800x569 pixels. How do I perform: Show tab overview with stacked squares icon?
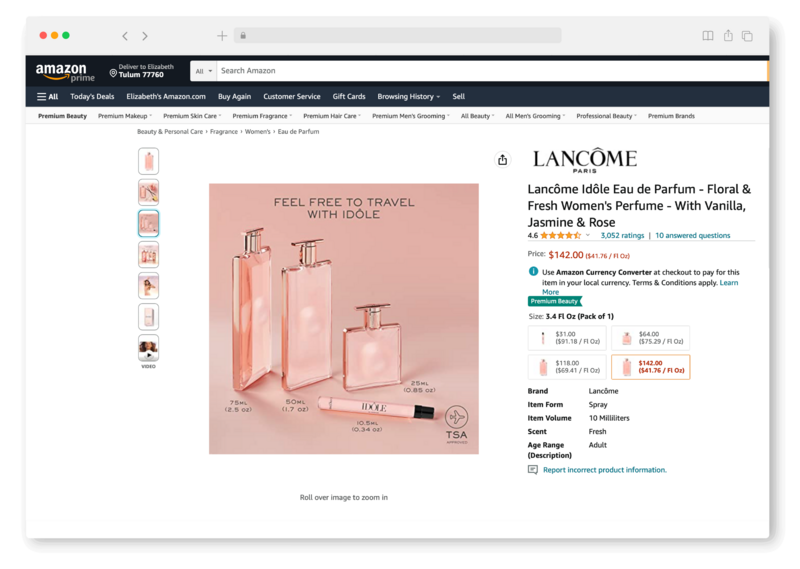click(747, 36)
